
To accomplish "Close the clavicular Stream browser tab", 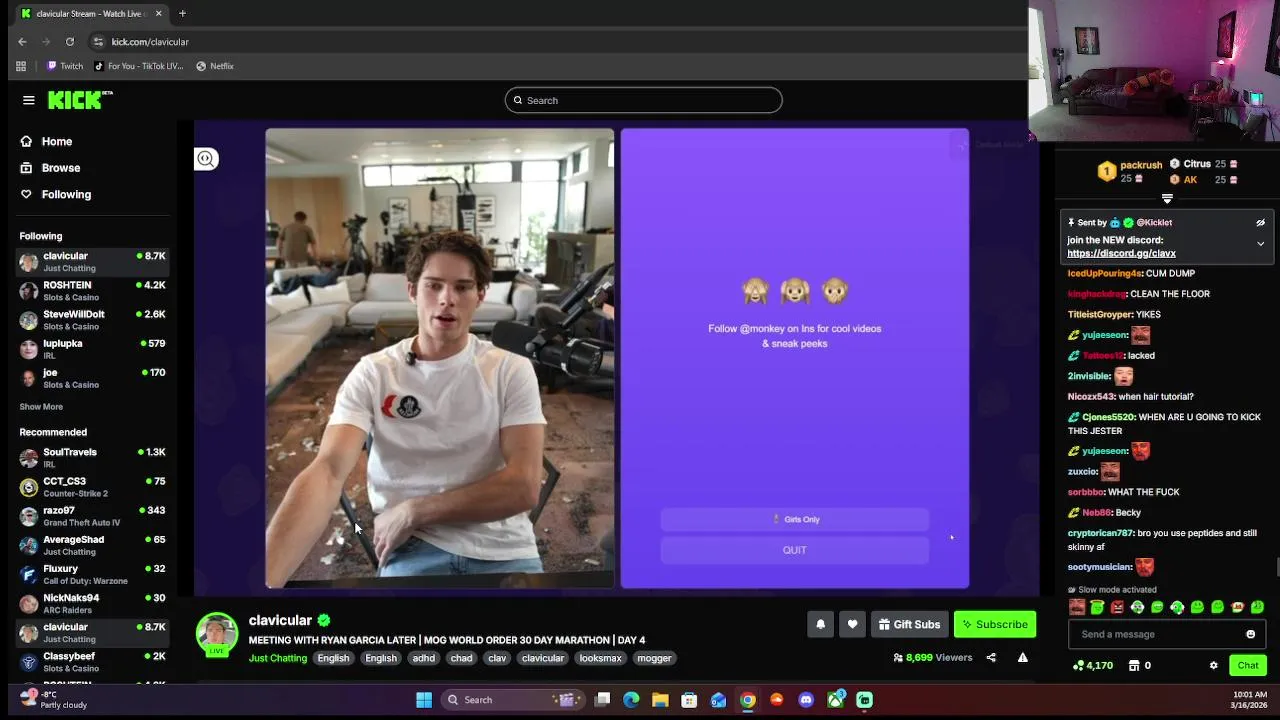I will [x=158, y=14].
